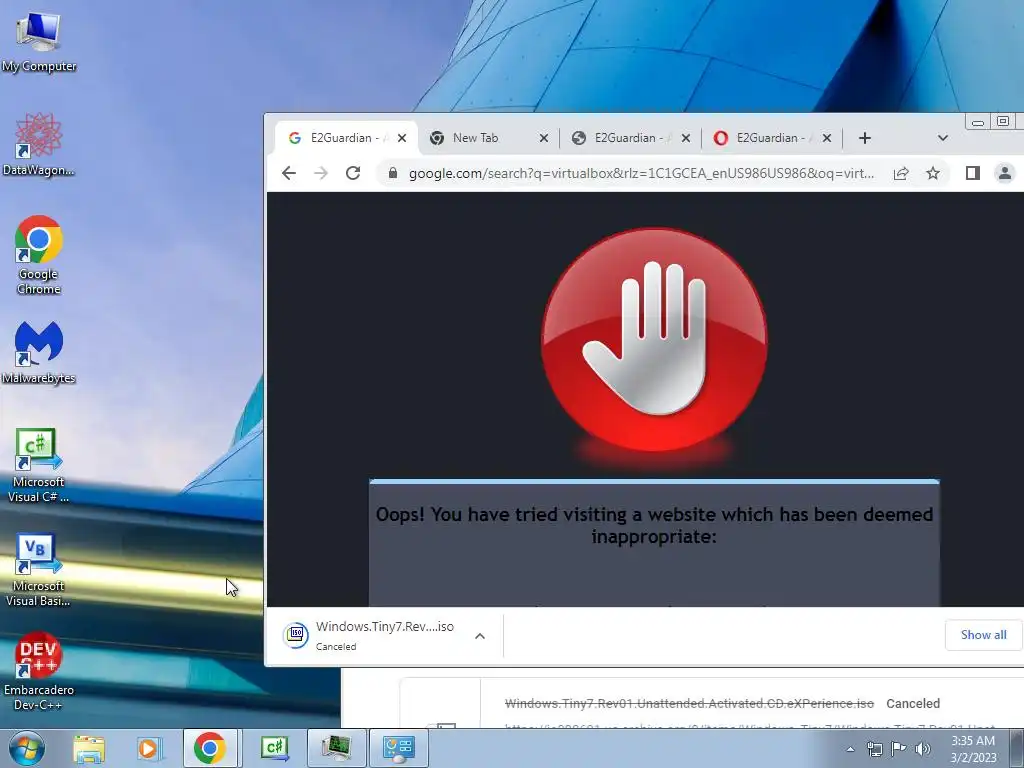Open Action Center flag icon
Screen dimensions: 1024x768
tap(899, 749)
